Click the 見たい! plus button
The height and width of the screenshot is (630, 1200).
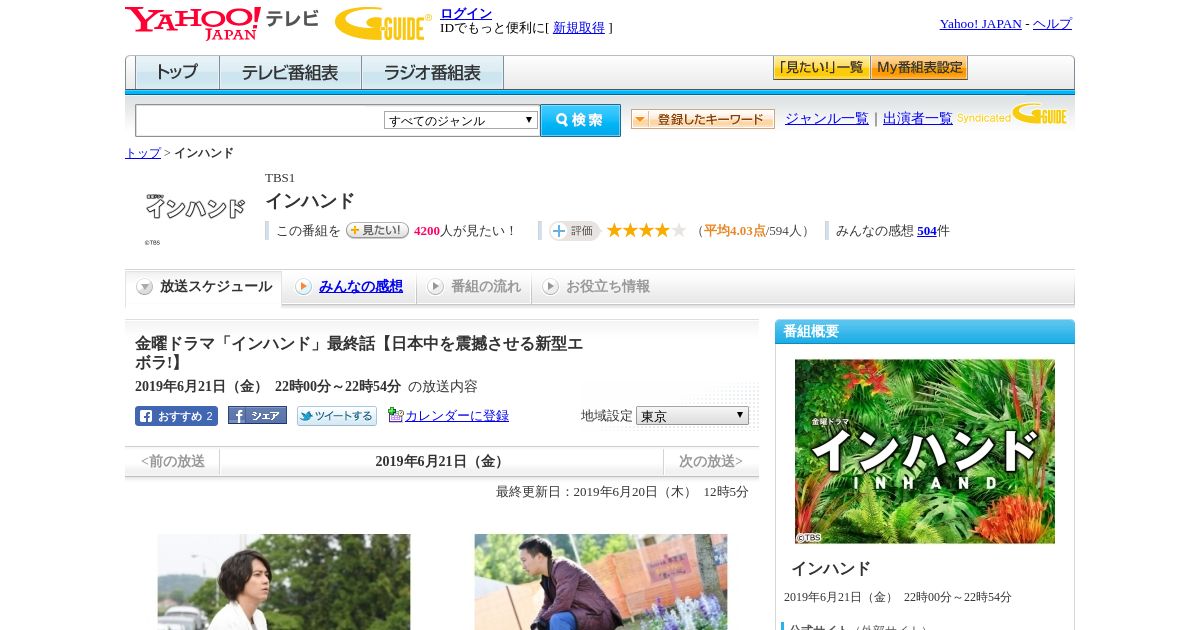pos(377,230)
